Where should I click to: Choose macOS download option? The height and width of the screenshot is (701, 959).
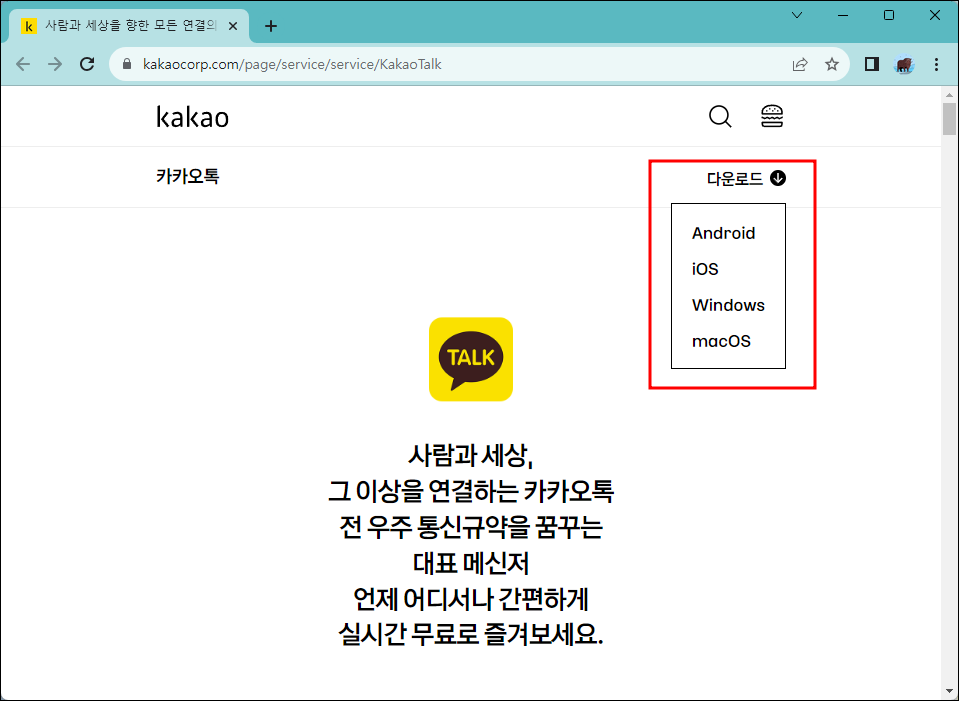click(719, 341)
